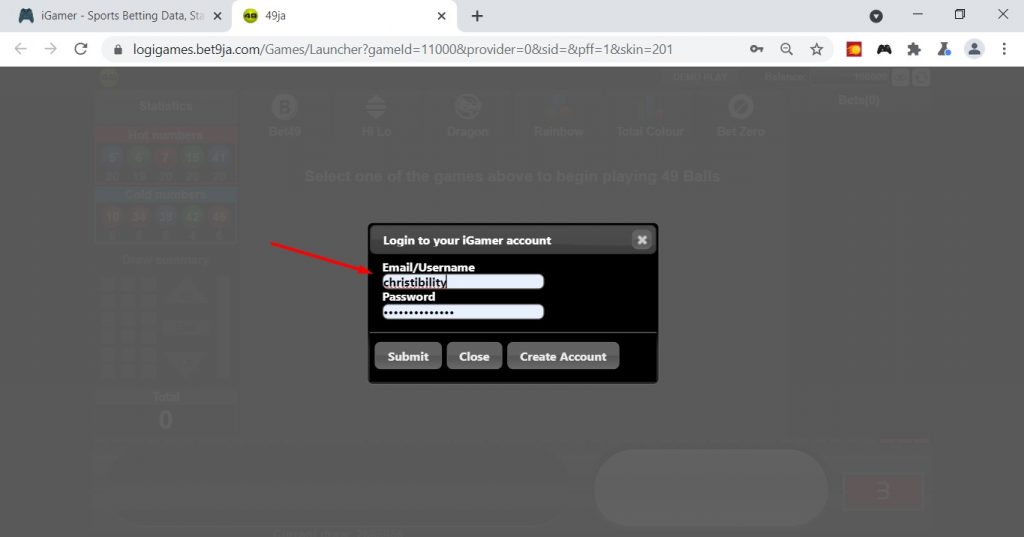Open the Chrome three-dot menu

tap(1004, 49)
